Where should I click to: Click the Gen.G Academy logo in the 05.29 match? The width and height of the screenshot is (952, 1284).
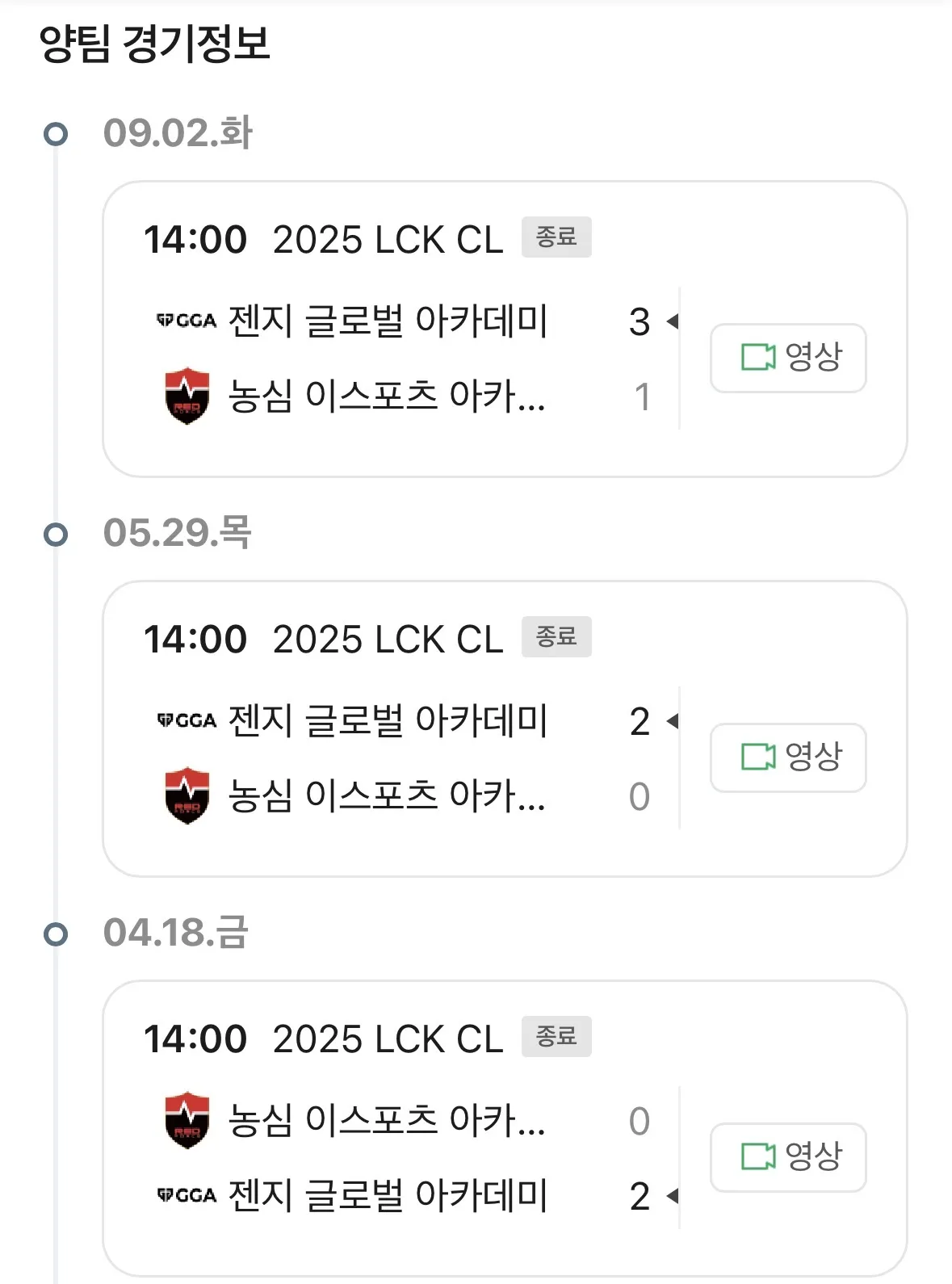pos(187,720)
